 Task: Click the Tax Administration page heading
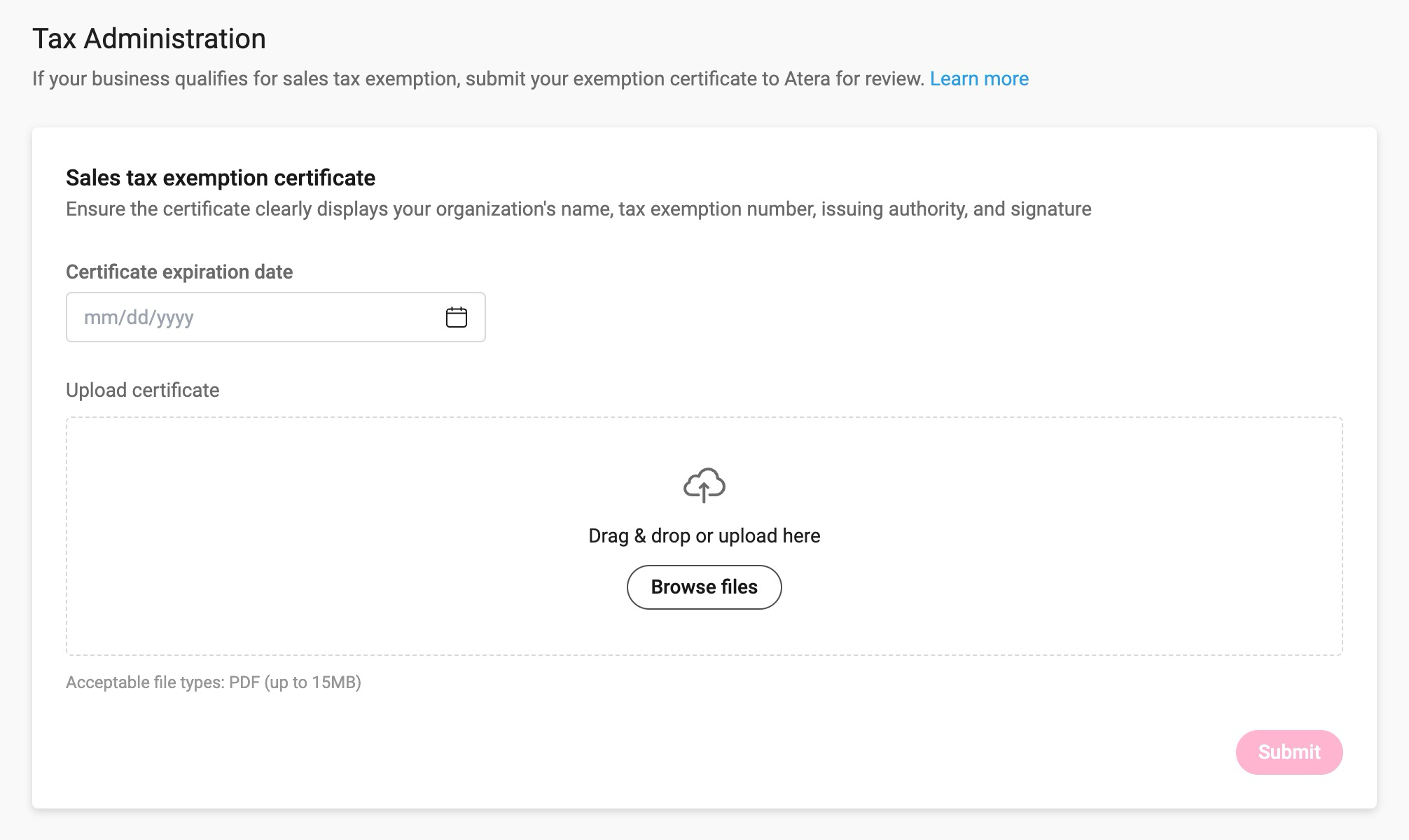149,39
